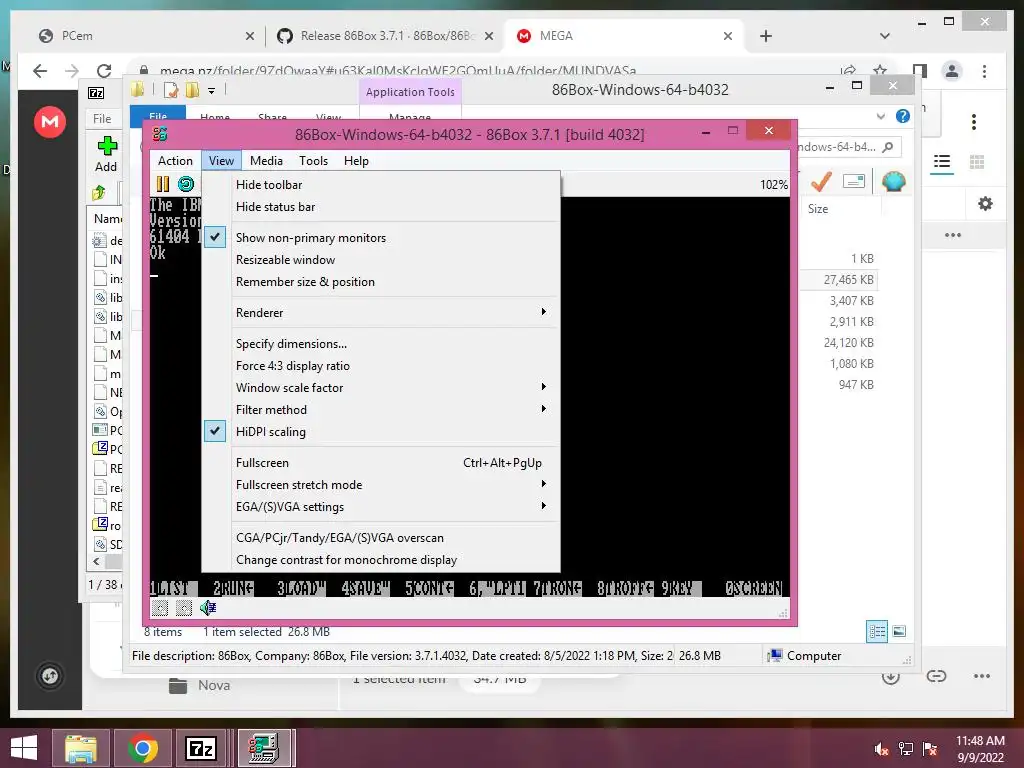Expand Filter method submenu
This screenshot has width=1024, height=768.
pos(381,410)
